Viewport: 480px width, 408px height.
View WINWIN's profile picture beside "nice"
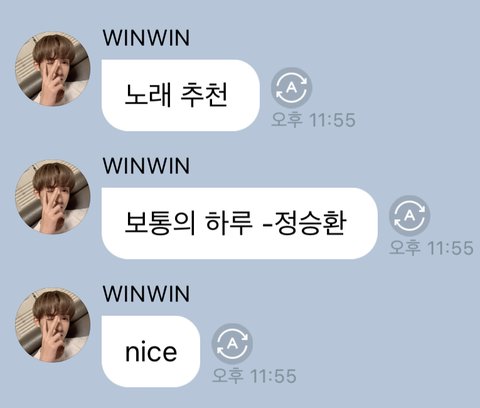point(53,325)
